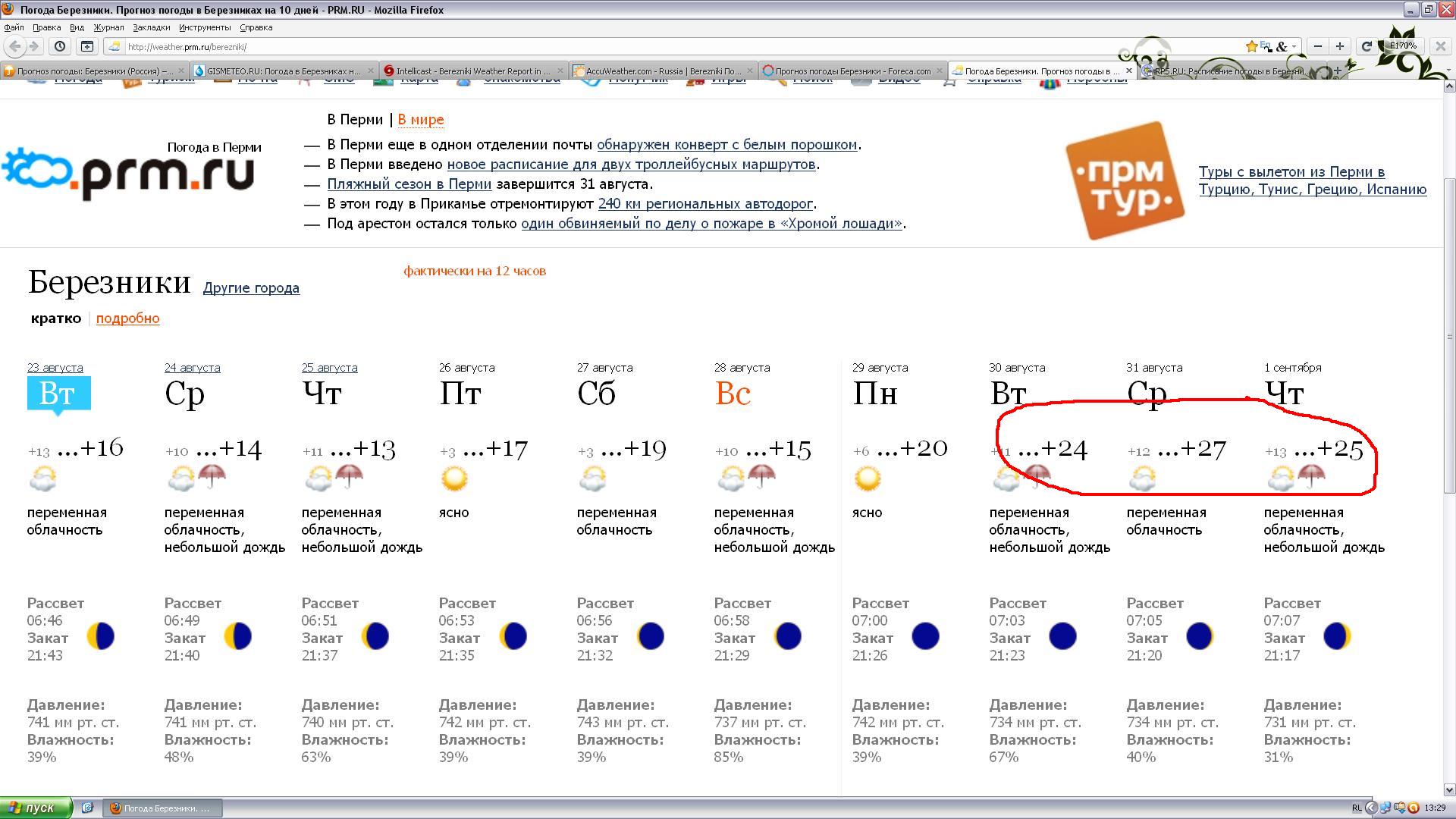Image resolution: width=1456 pixels, height=819 pixels.
Task: Switch forecast view to подробно
Action: (127, 318)
